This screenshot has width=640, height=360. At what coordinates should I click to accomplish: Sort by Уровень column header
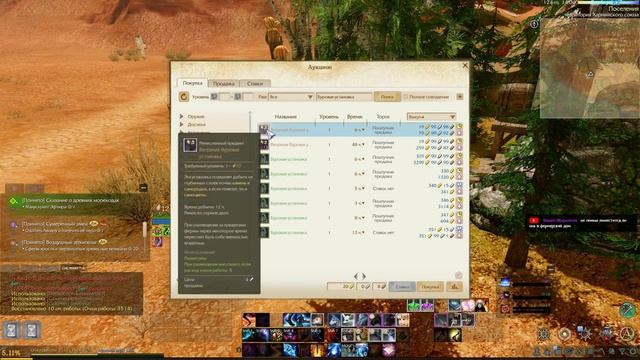point(329,117)
